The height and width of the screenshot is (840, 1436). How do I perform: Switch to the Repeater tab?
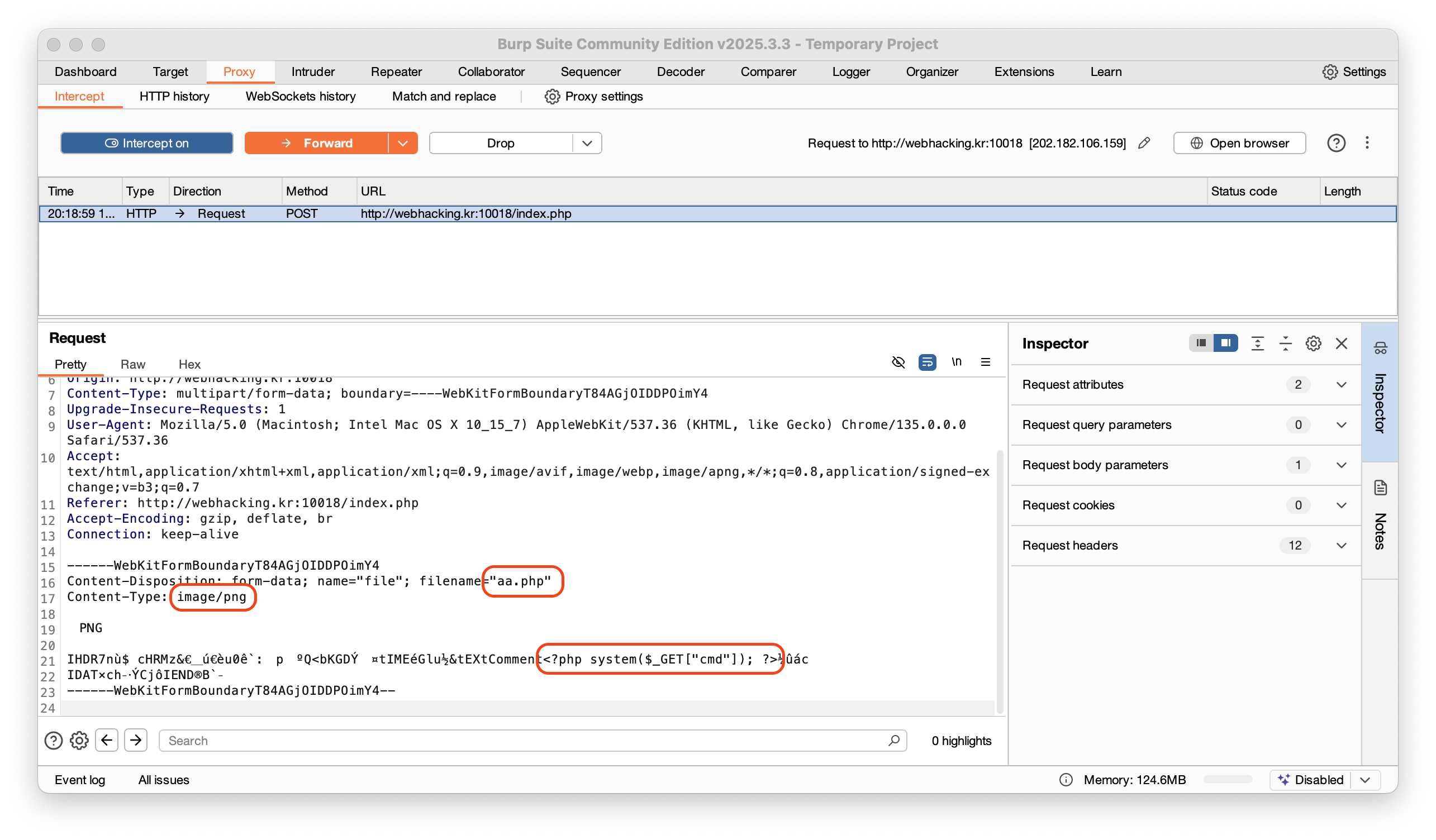396,71
